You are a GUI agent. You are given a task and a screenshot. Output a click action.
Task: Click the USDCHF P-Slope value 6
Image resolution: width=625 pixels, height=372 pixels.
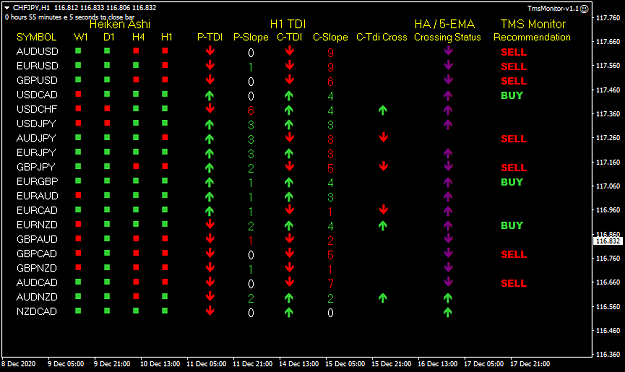251,110
